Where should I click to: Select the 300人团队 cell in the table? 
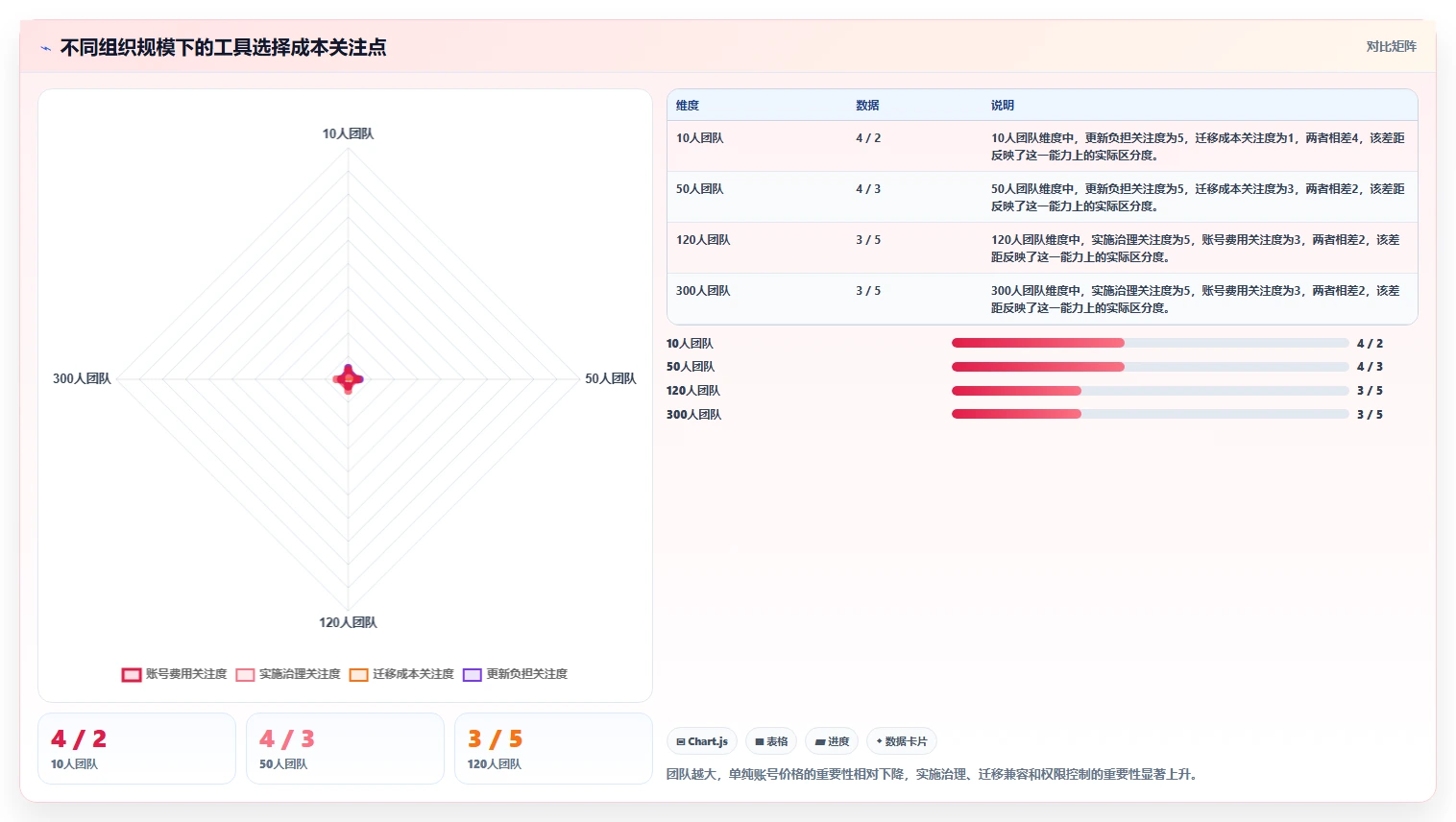pos(703,291)
